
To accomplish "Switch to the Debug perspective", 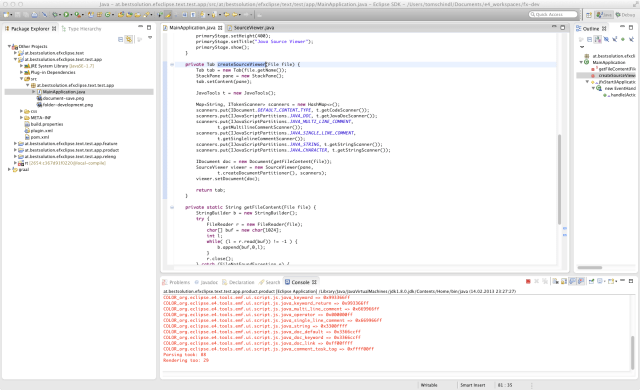I will [x=626, y=15].
